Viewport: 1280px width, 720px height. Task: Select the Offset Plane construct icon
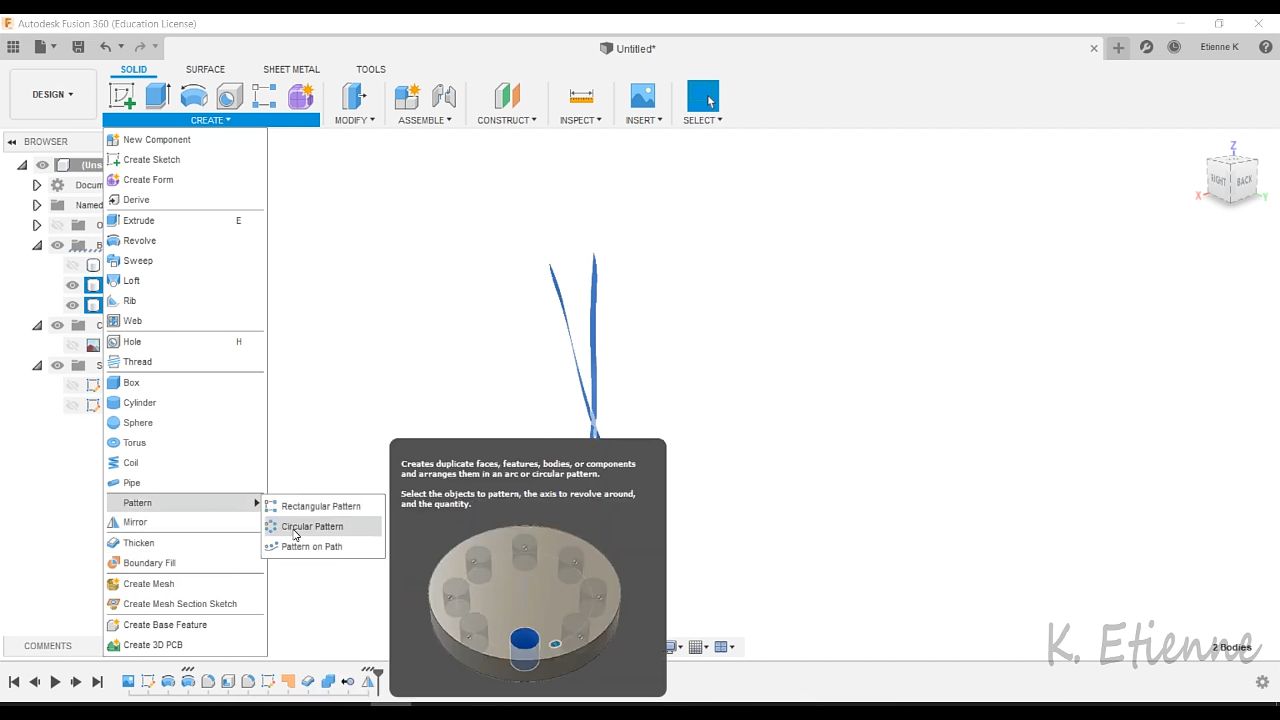click(507, 96)
